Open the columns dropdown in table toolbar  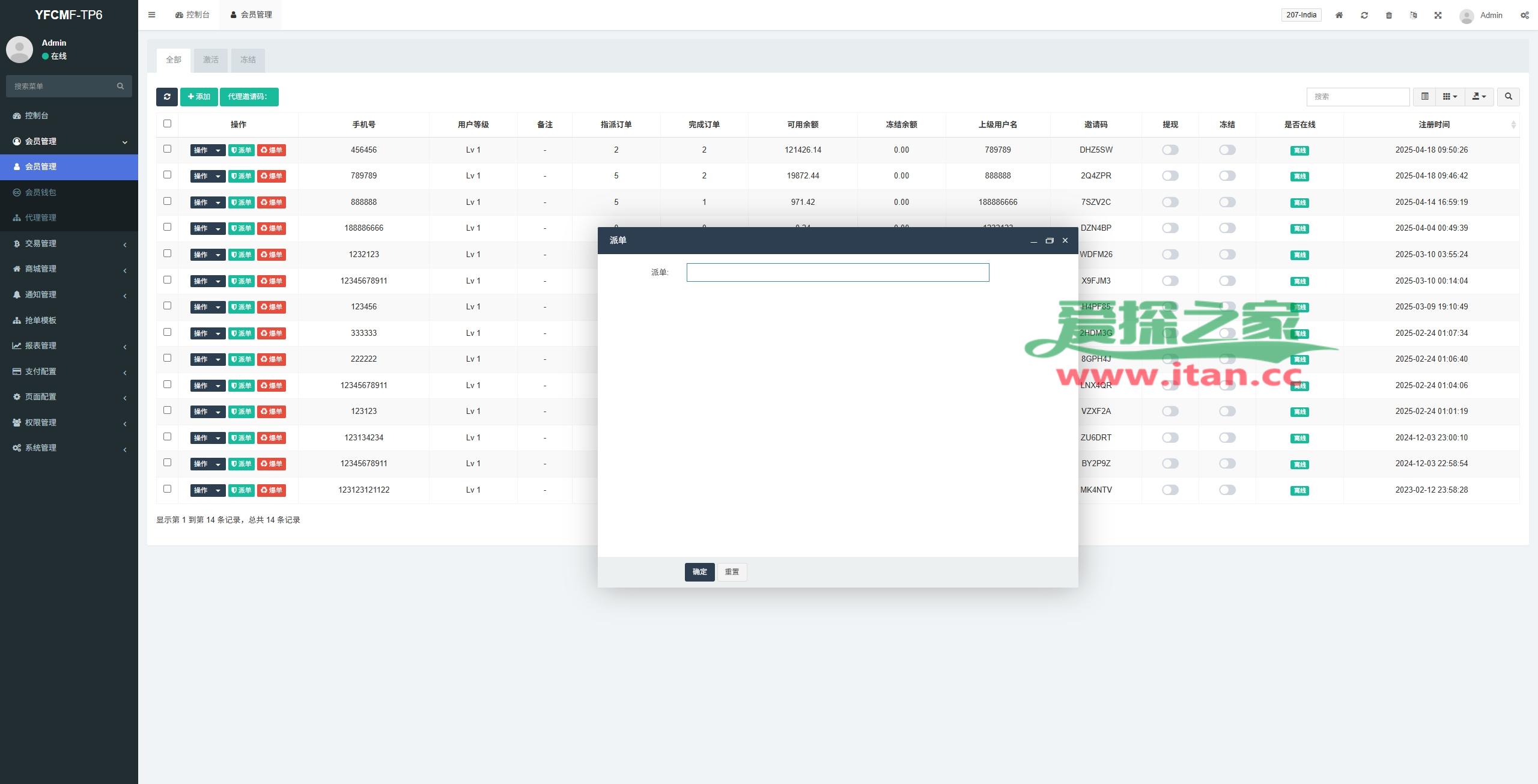[x=1450, y=97]
